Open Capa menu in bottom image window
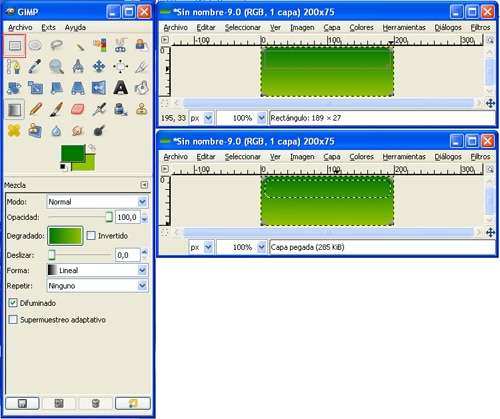 tap(332, 157)
